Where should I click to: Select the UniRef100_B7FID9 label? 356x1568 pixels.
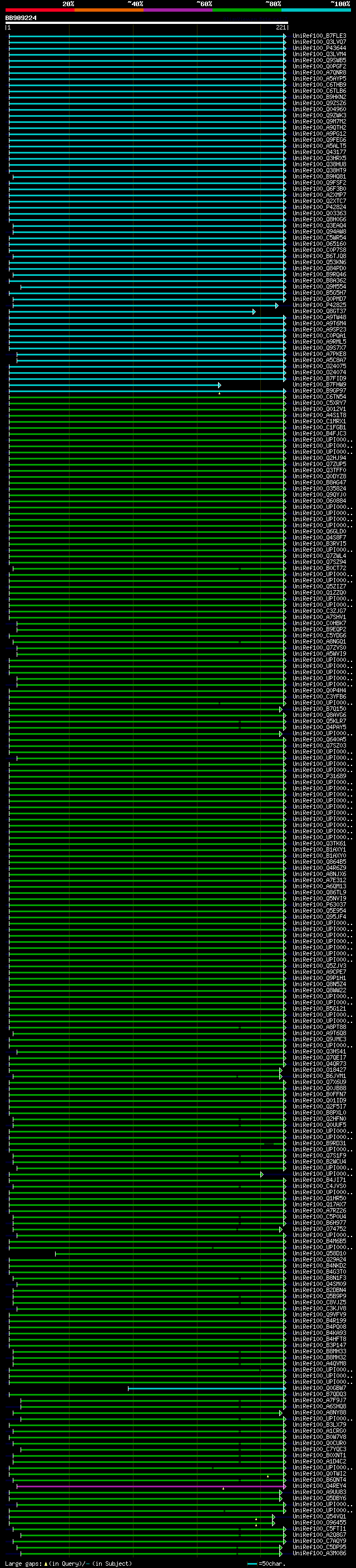pos(319,379)
